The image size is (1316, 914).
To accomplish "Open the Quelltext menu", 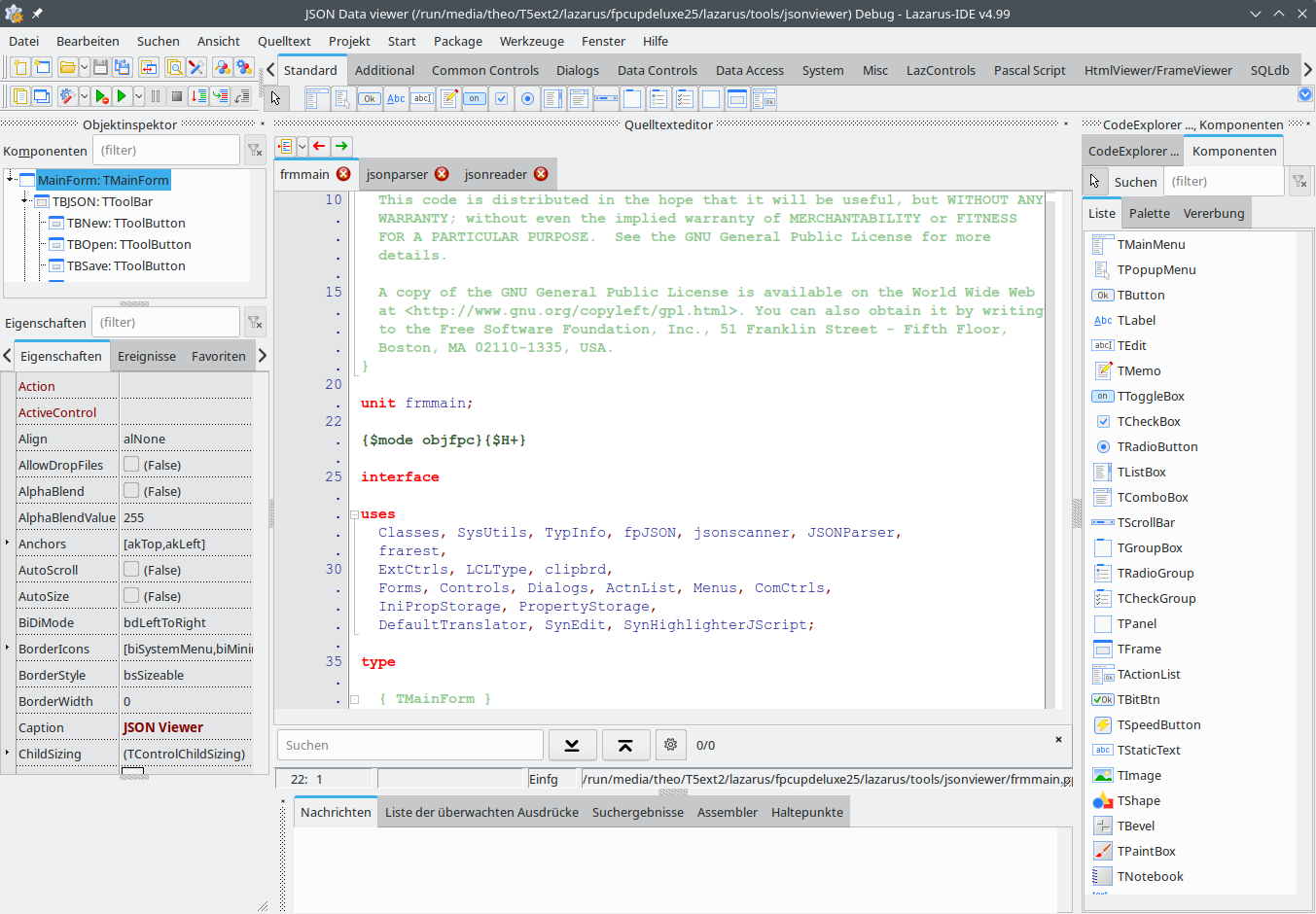I will click(x=284, y=41).
